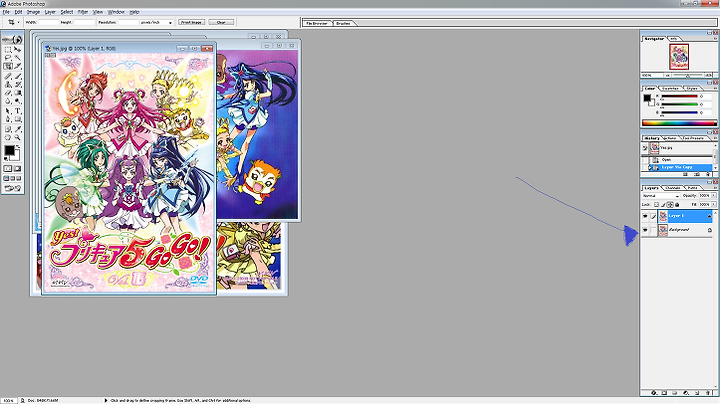Viewport: 720px width, 404px height.
Task: Click the Navigator zoom slider
Action: pos(688,75)
